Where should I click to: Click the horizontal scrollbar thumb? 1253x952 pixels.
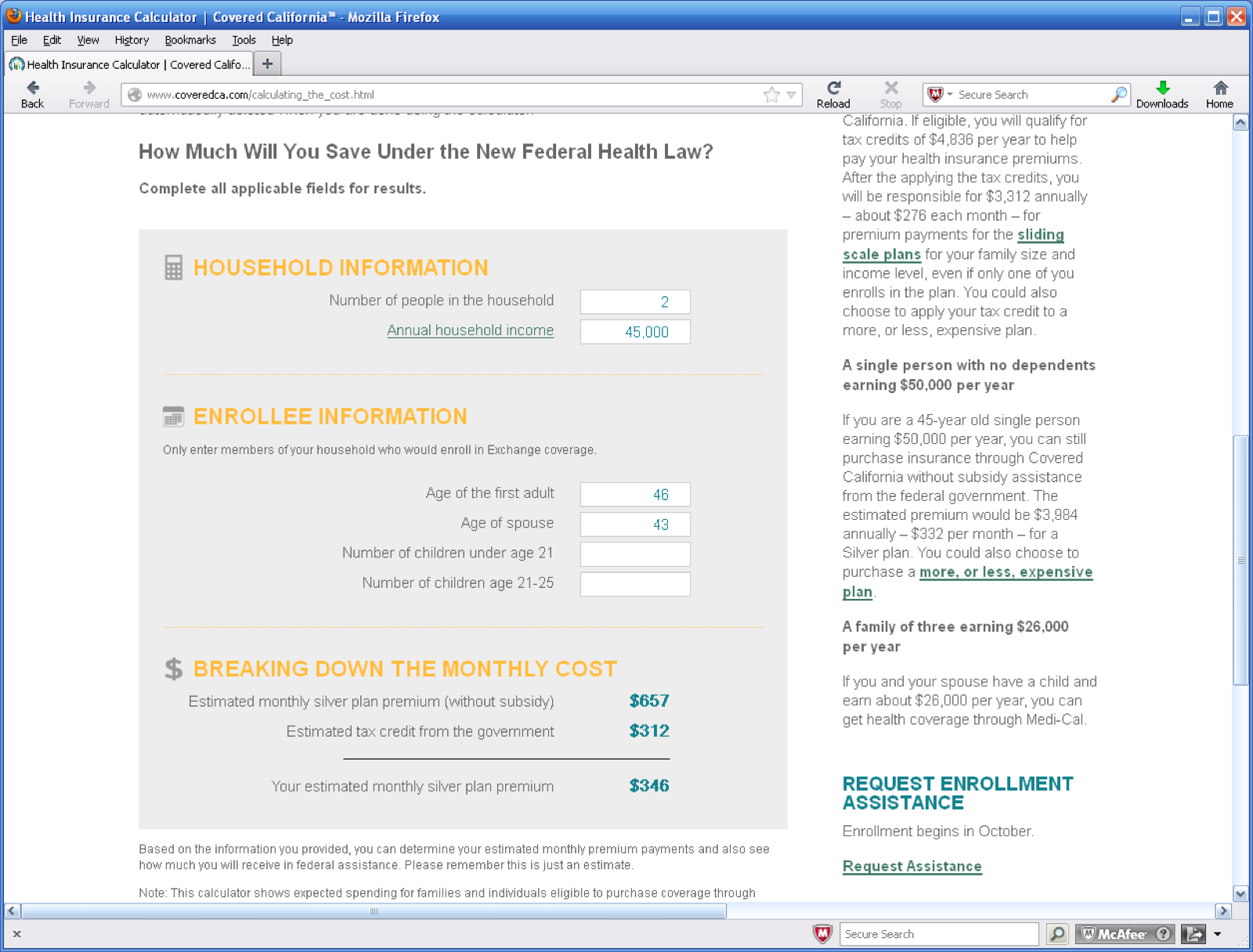click(x=374, y=911)
